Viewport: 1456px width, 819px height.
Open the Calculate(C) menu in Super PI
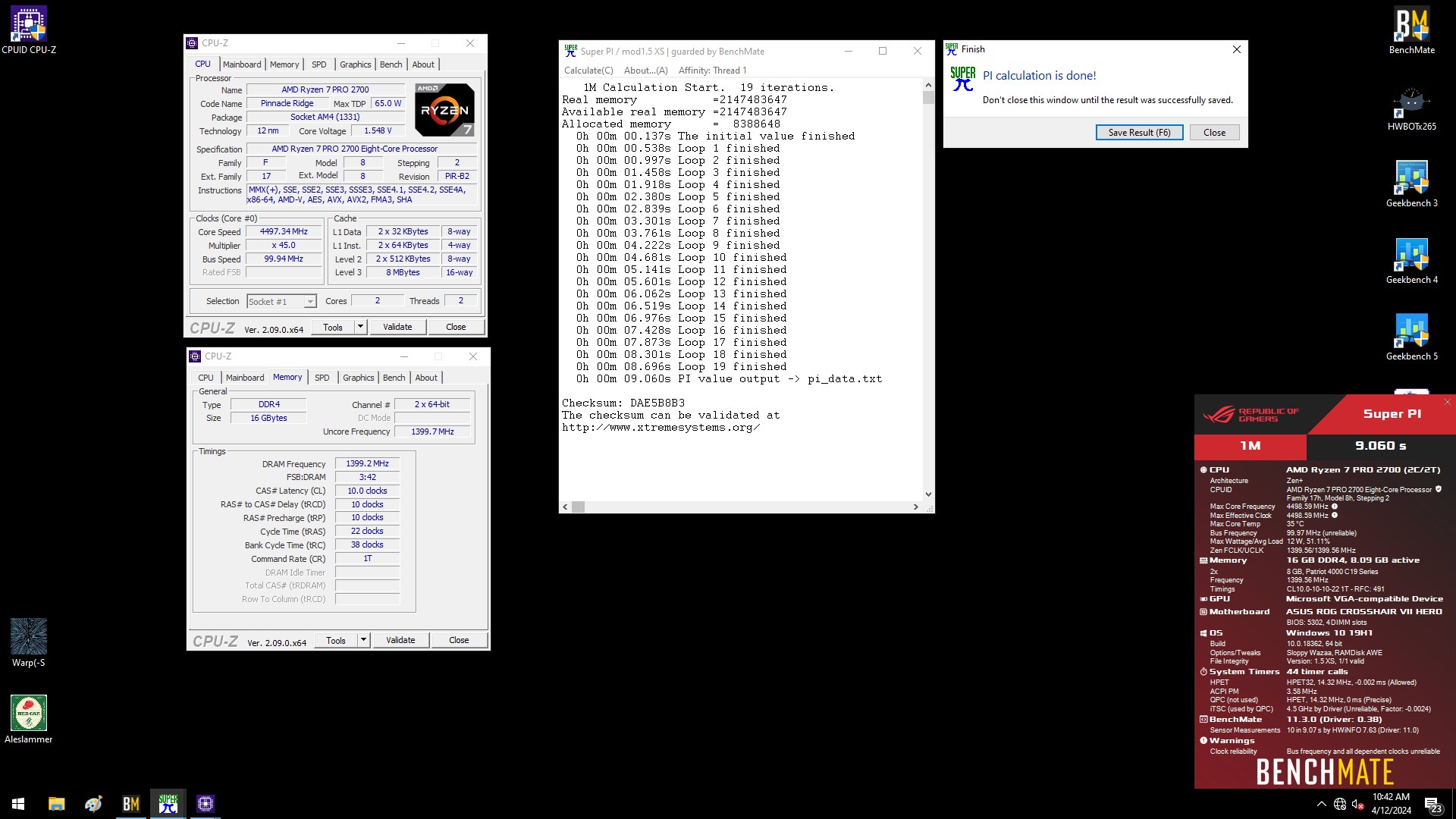click(x=588, y=71)
